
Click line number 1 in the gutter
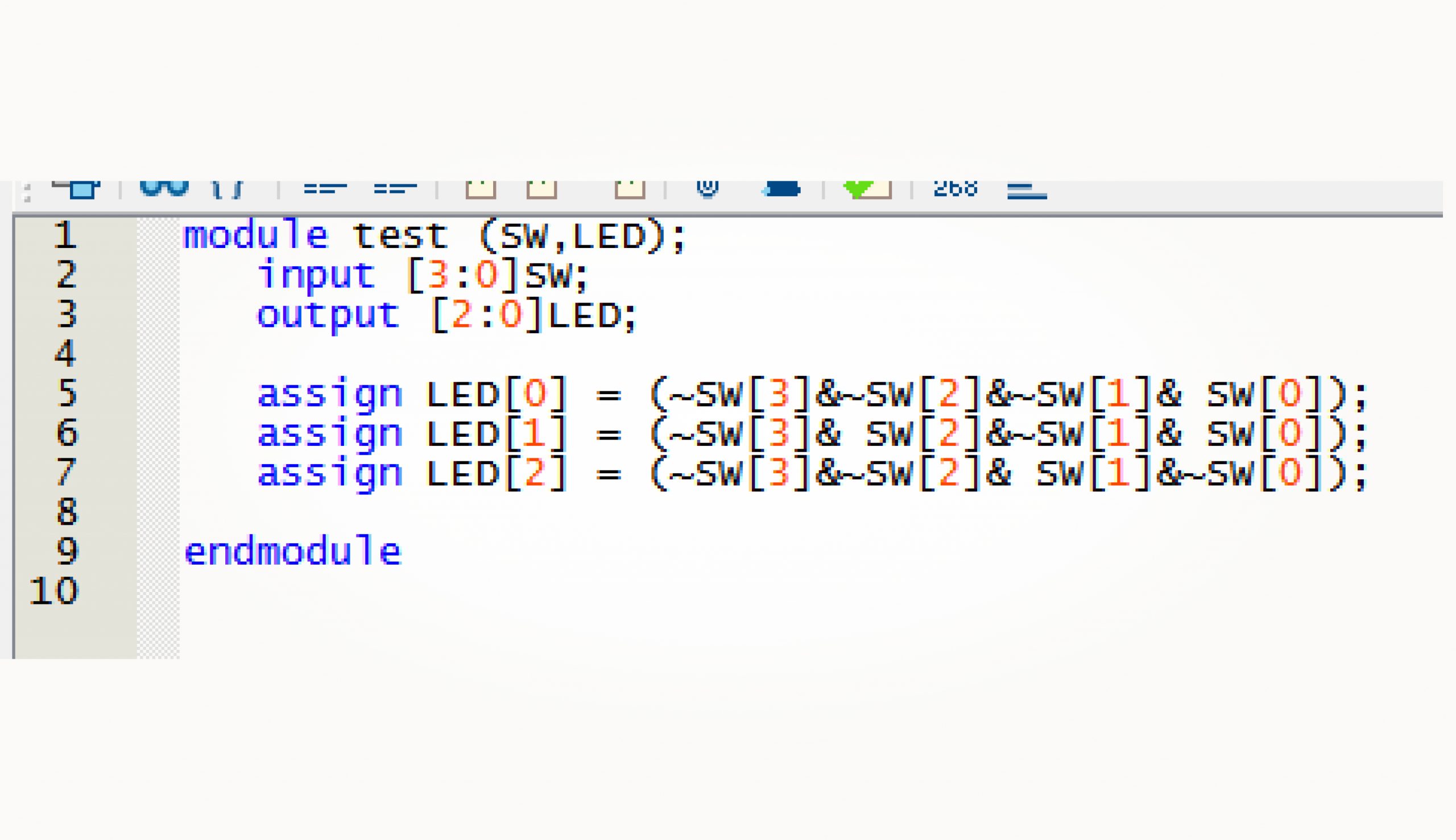(x=65, y=235)
